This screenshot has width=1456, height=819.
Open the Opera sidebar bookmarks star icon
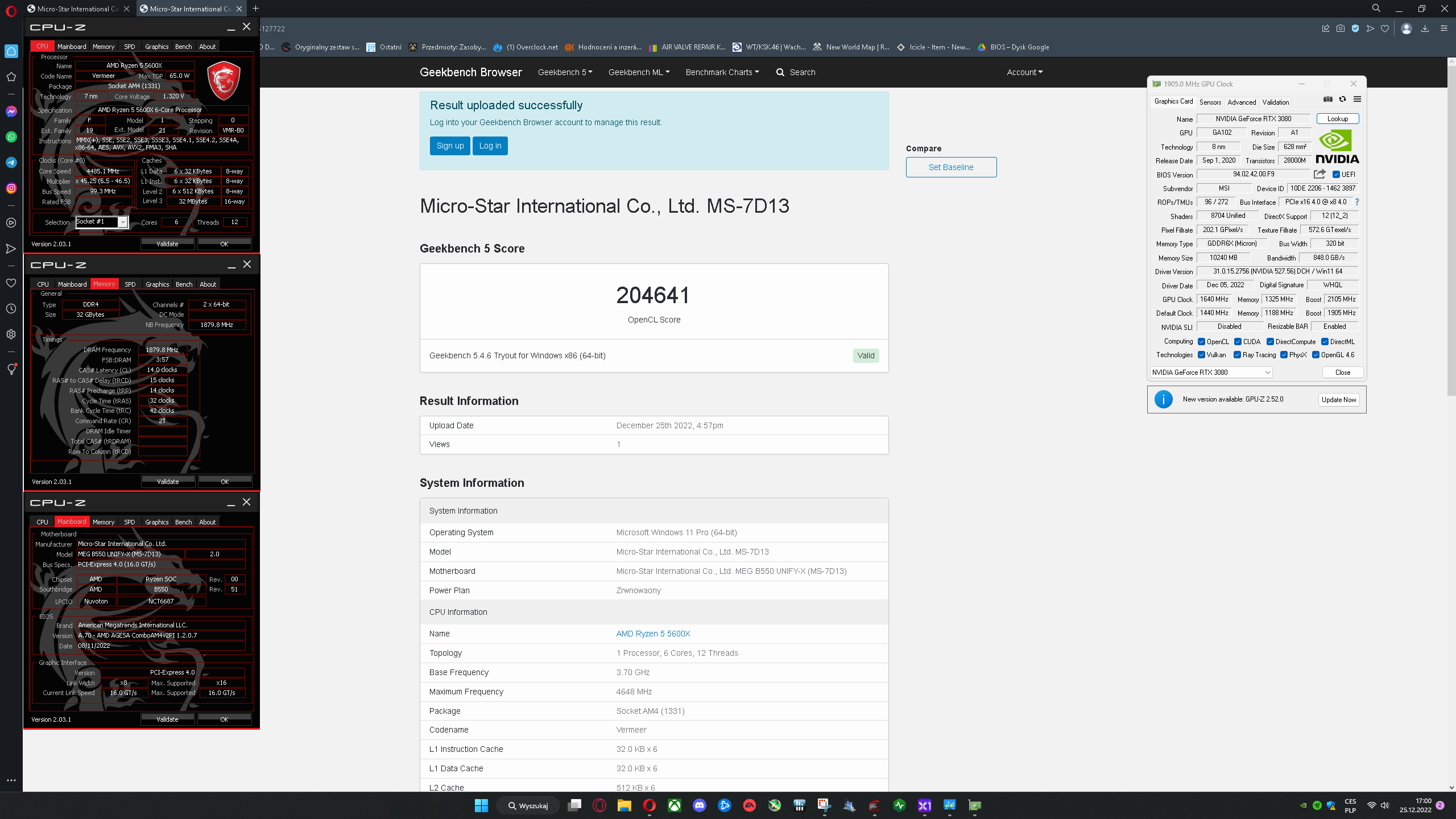(x=11, y=77)
